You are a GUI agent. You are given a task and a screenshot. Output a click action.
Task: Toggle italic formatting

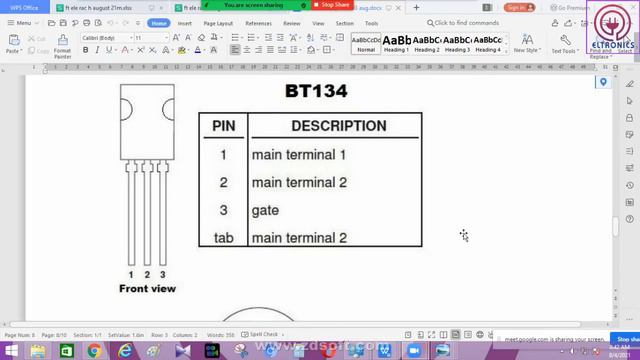pyautogui.click(x=97, y=50)
